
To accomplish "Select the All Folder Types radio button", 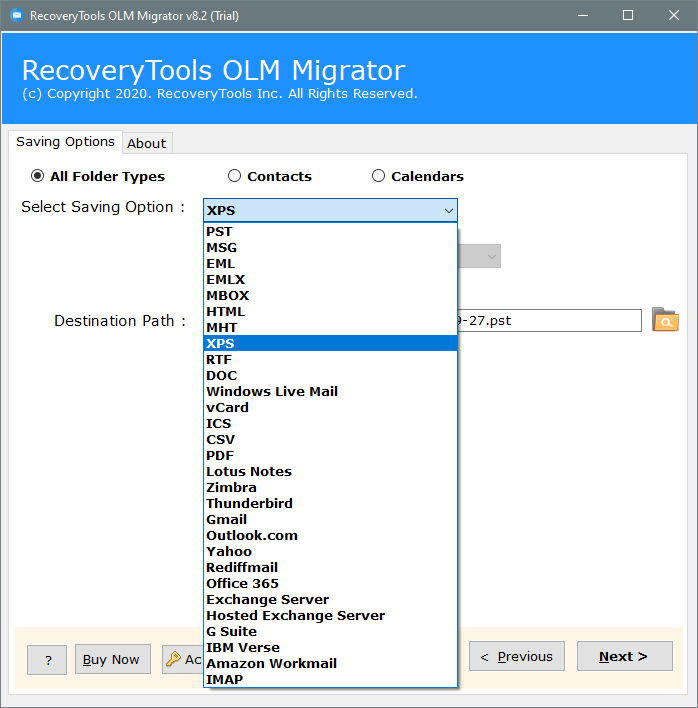I will 37,176.
